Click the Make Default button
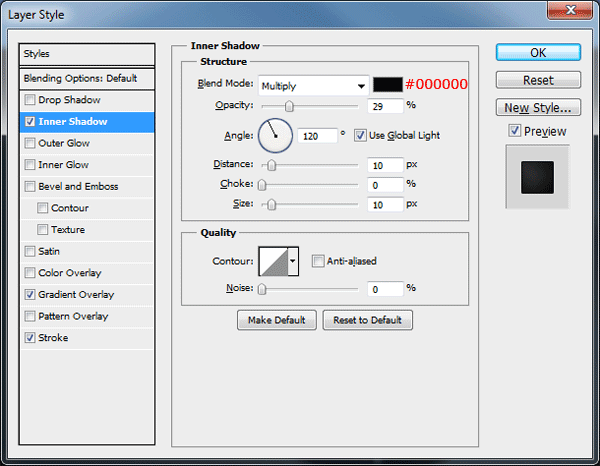Viewport: 600px width, 466px height. point(277,320)
